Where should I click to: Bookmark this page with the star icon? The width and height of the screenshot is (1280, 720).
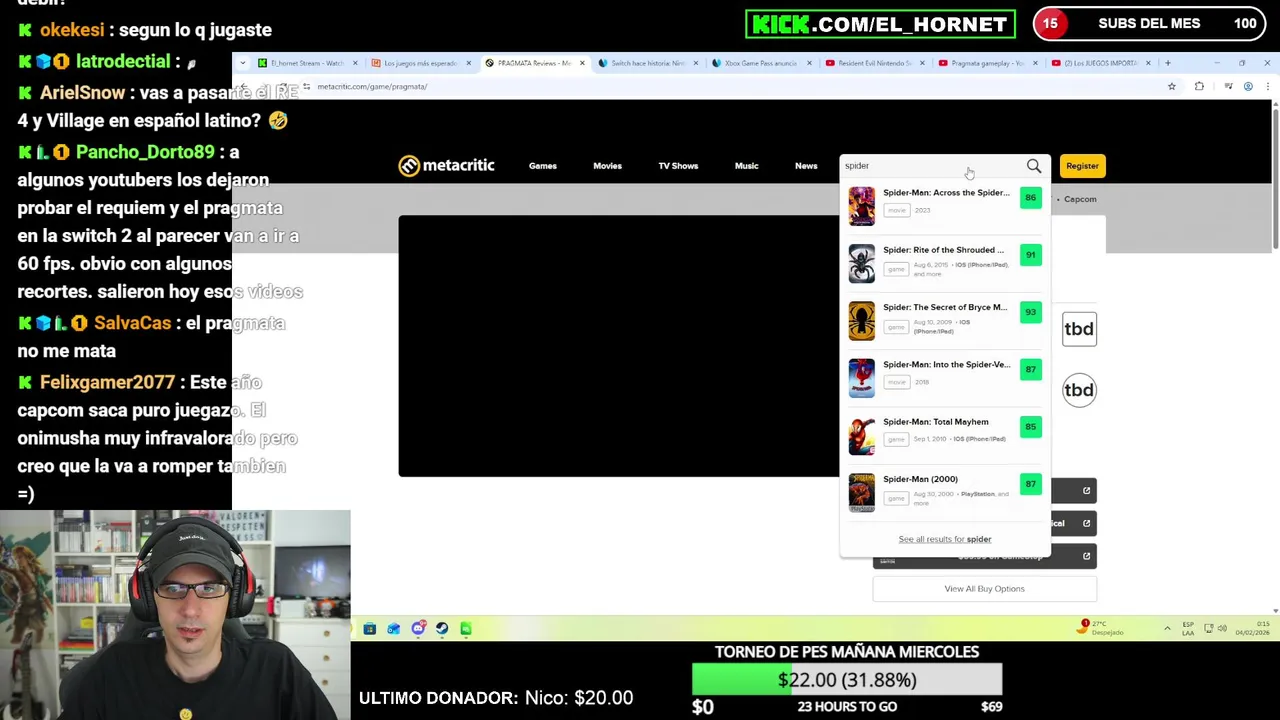coord(1172,87)
